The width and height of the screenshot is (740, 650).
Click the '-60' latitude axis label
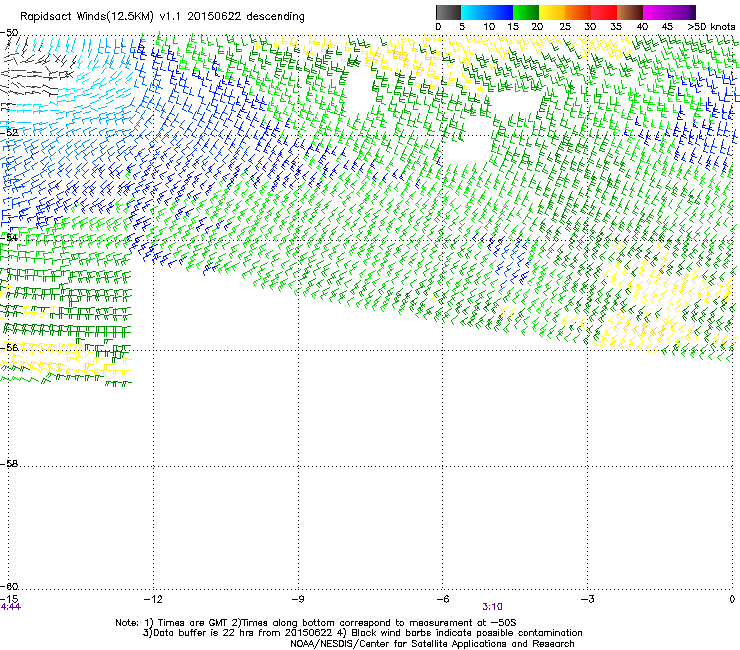tap(9, 586)
